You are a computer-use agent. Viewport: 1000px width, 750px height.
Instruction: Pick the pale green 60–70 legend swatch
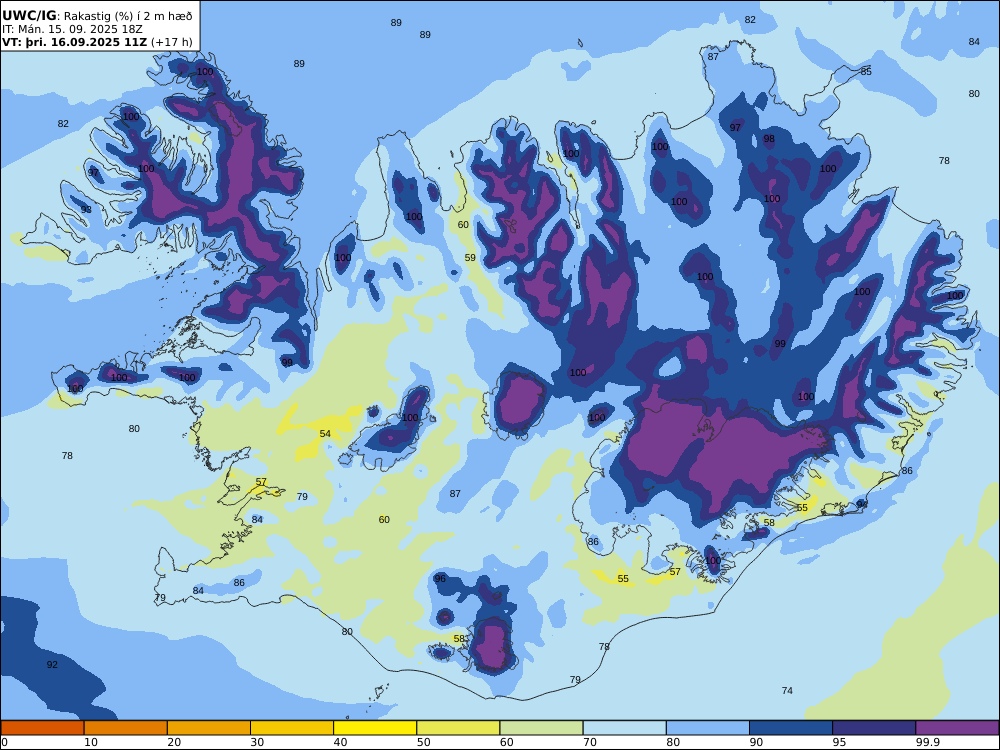pos(541,728)
